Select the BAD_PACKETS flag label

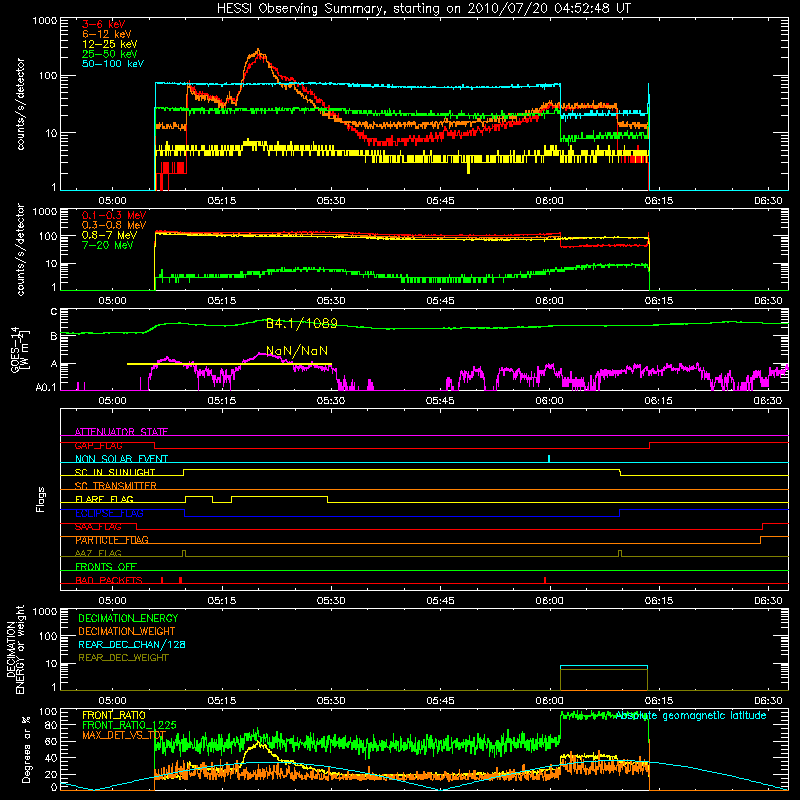pyautogui.click(x=109, y=580)
